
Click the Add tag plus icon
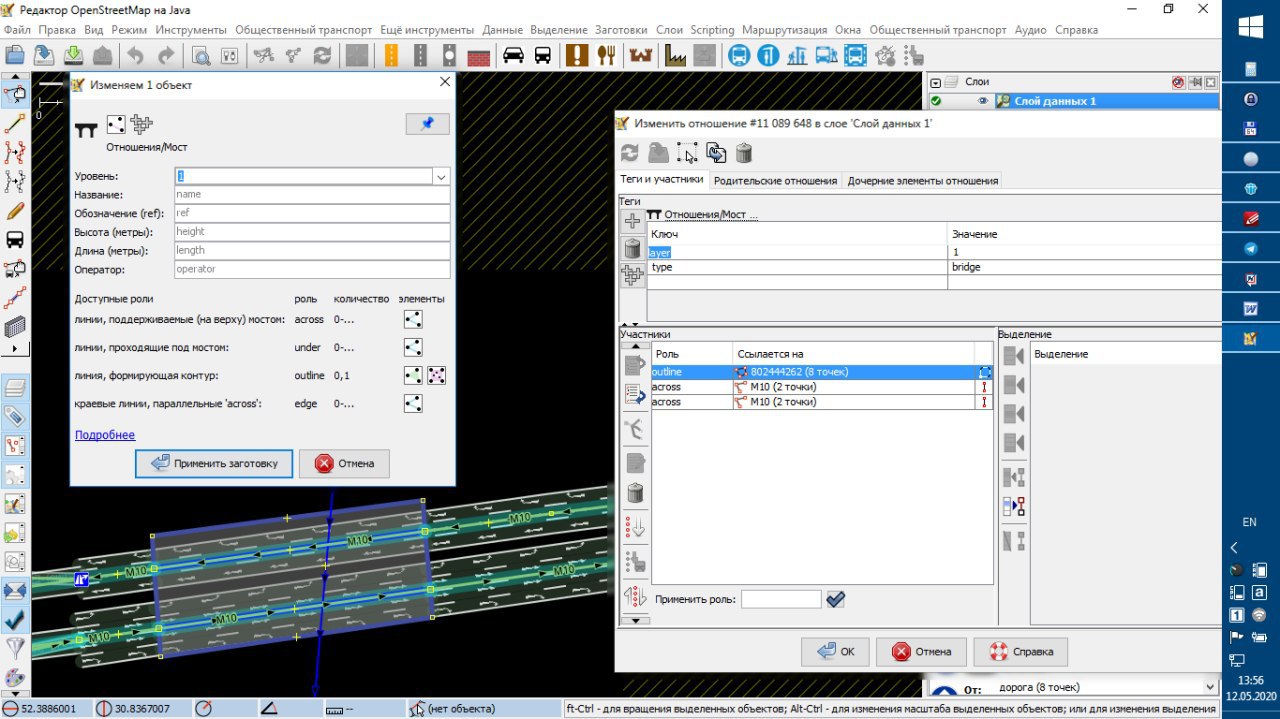tap(632, 221)
